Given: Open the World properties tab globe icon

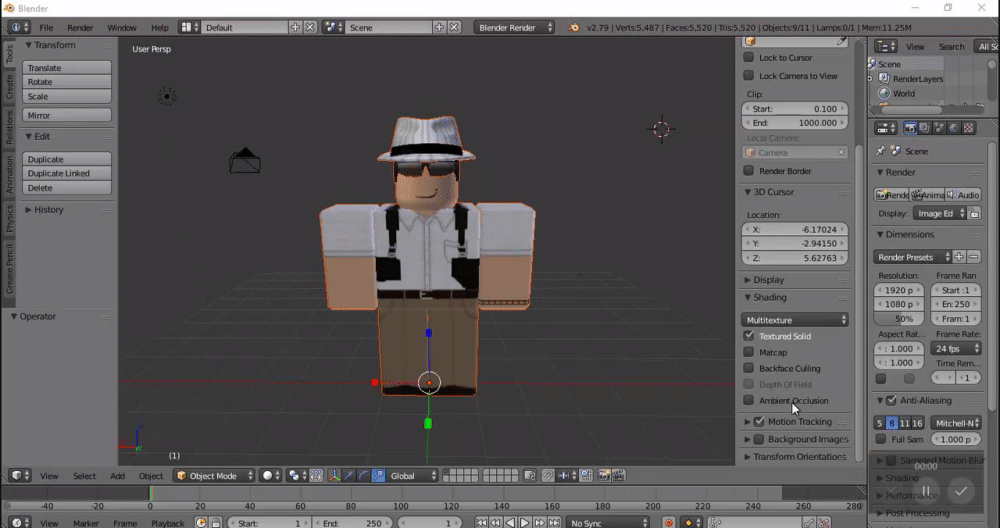Looking at the screenshot, I should [x=954, y=128].
